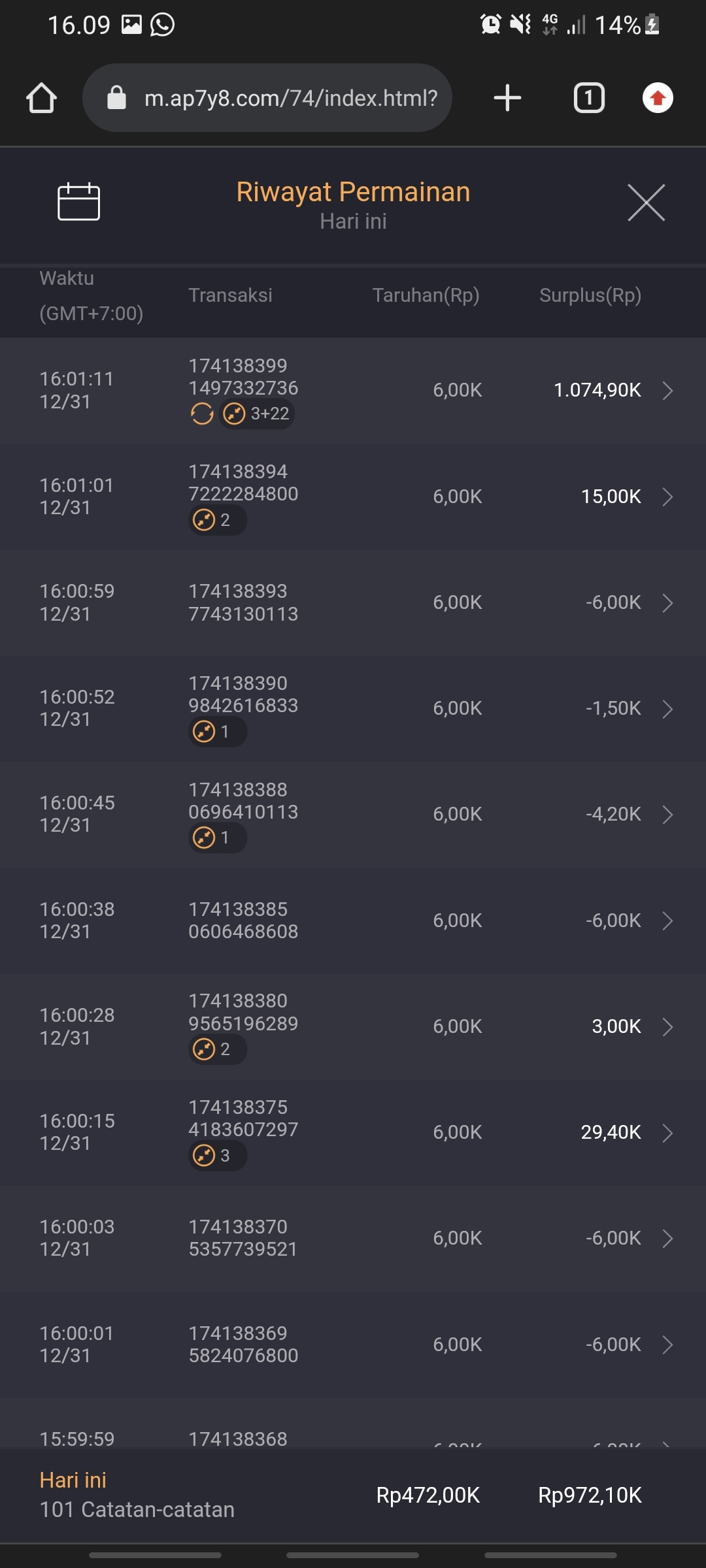
Task: Expand the 16:00:01 transaction chevron
Action: (x=667, y=1345)
